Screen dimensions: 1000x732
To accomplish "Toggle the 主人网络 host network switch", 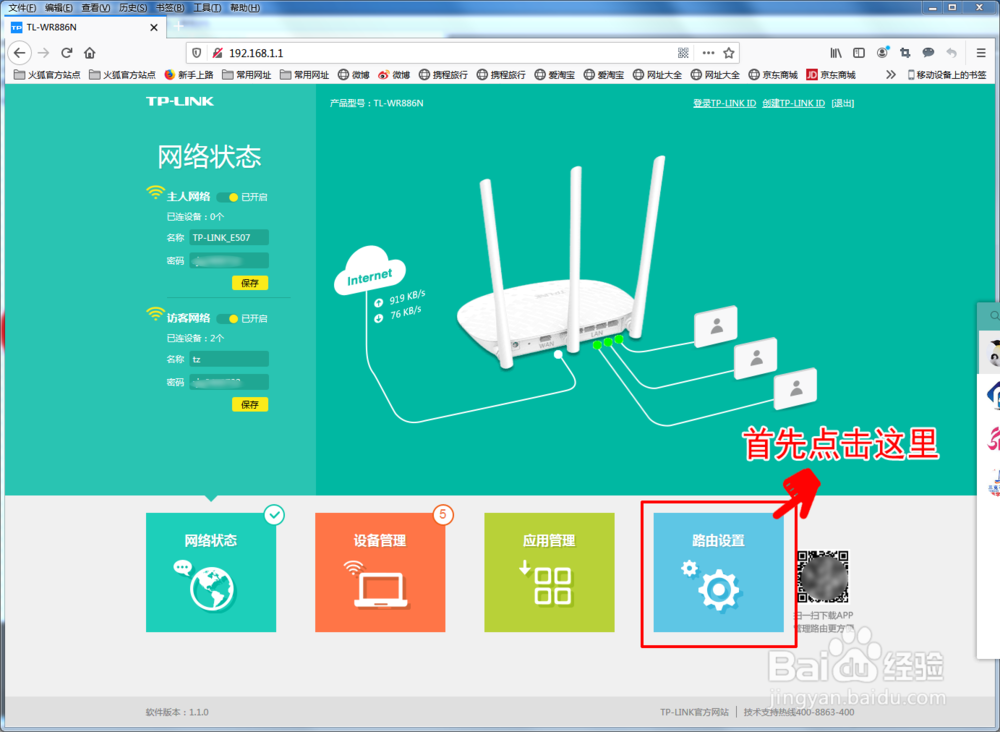I will point(228,197).
